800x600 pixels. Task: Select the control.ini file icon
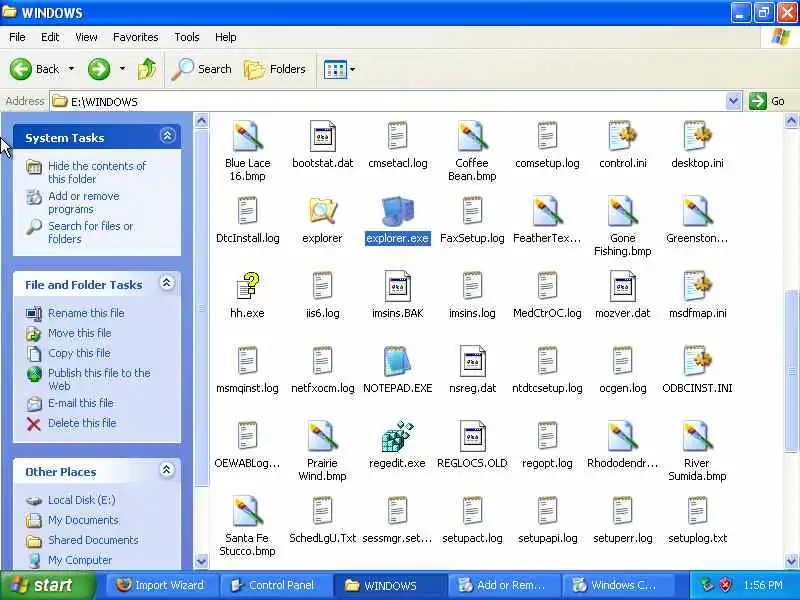622,136
